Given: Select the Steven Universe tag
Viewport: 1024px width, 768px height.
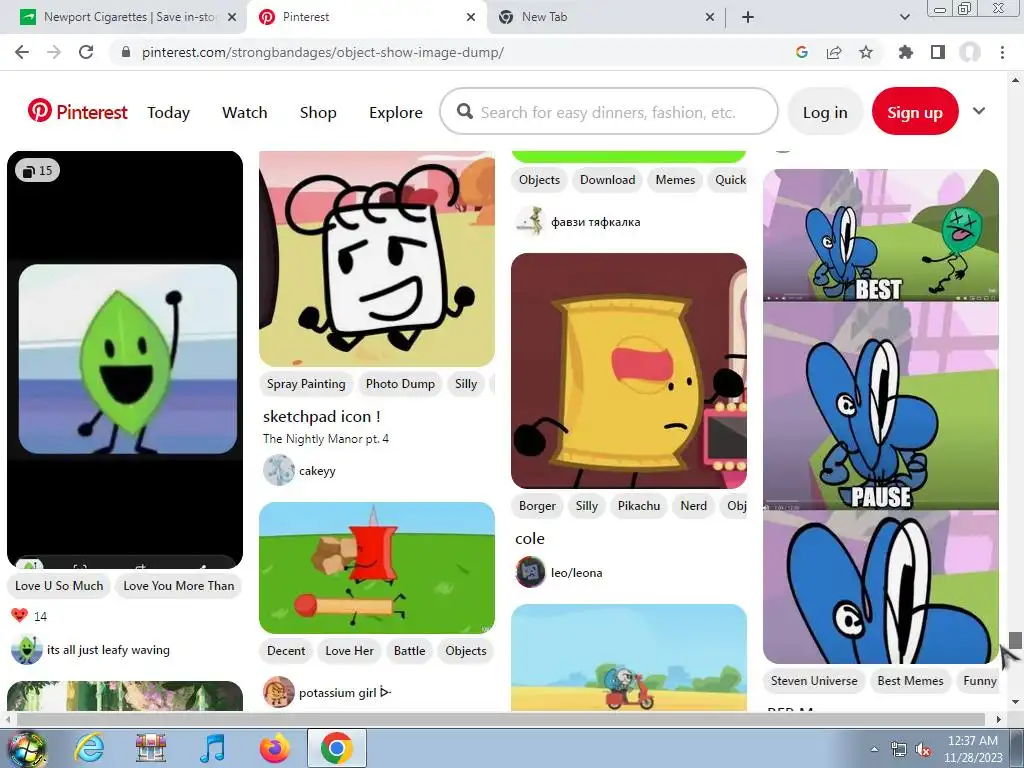Looking at the screenshot, I should tap(814, 680).
